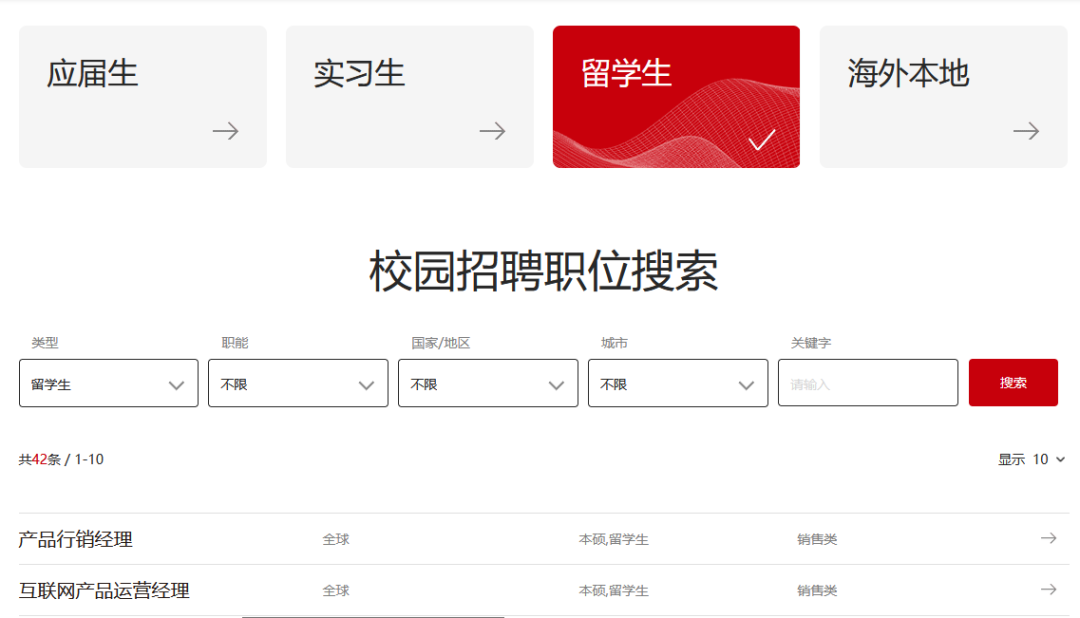
Task: Click the arrow icon on 海外本地 card
Action: pos(1026,131)
